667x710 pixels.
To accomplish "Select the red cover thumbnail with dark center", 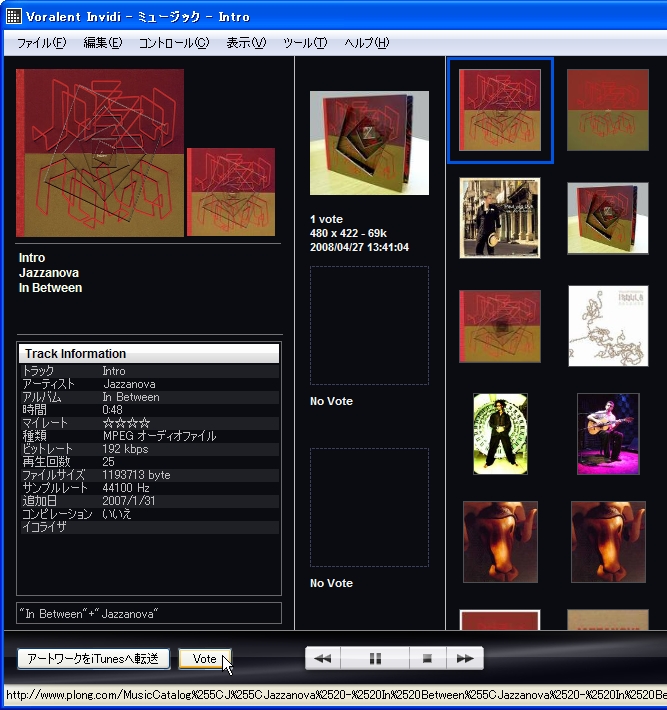I will 500,326.
